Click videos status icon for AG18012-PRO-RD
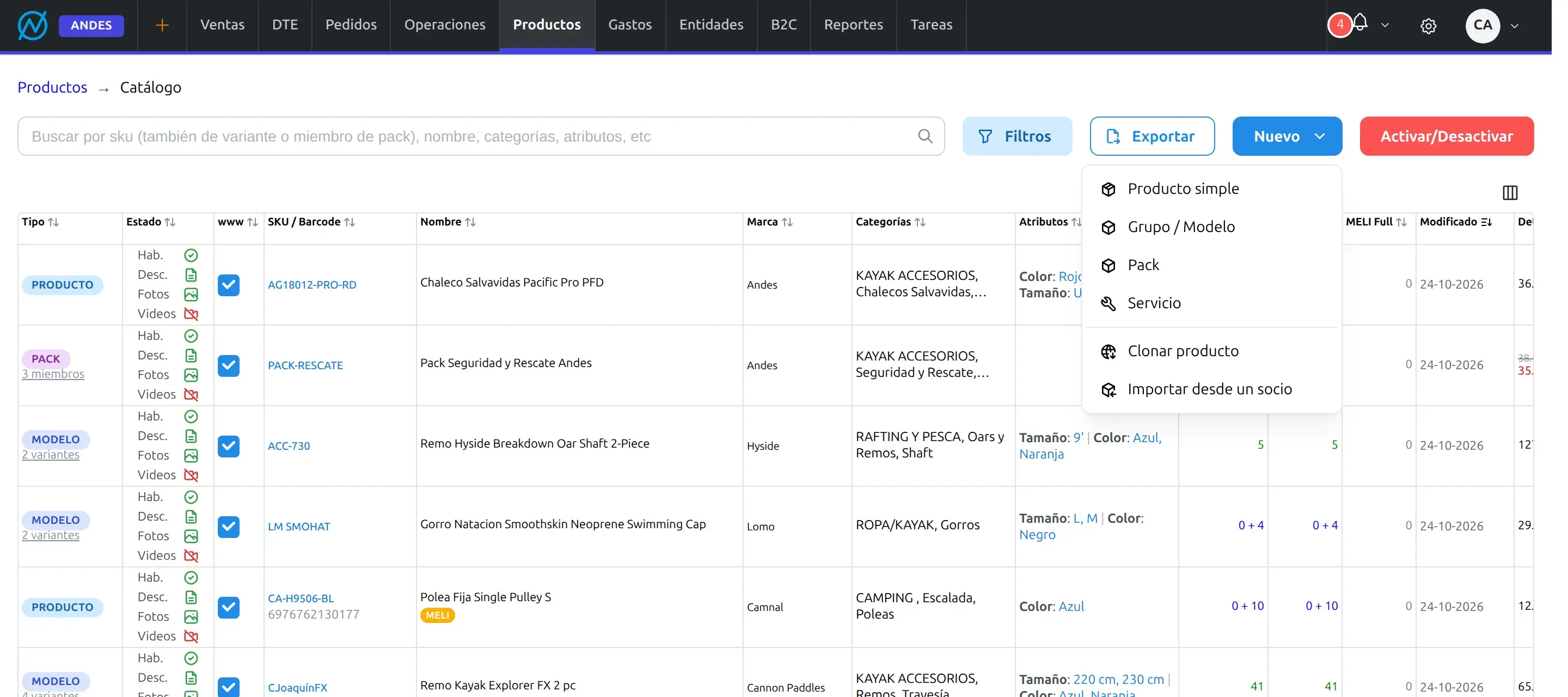Viewport: 1568px width, 697px height. click(191, 314)
